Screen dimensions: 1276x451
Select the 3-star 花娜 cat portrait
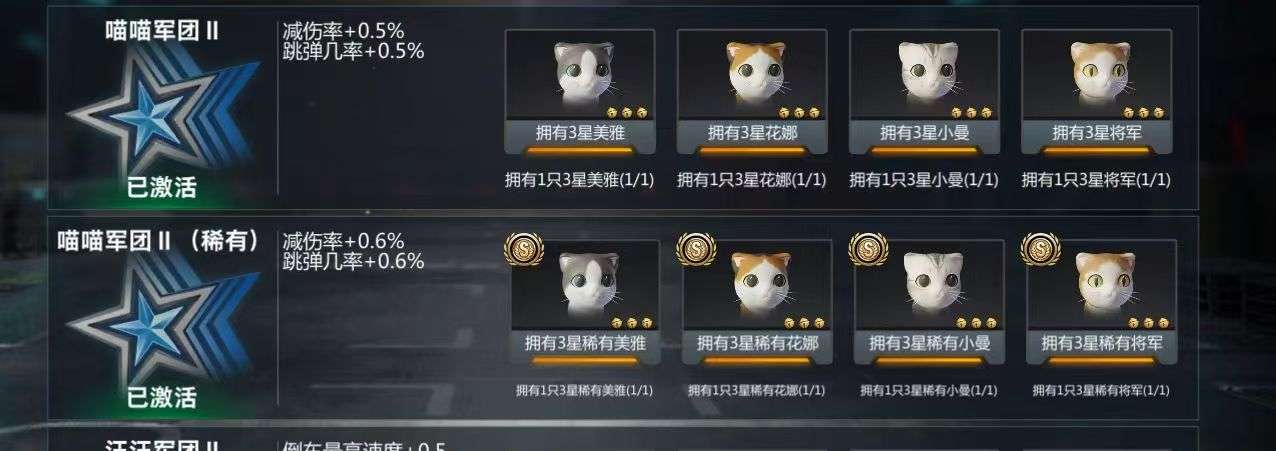click(x=752, y=76)
